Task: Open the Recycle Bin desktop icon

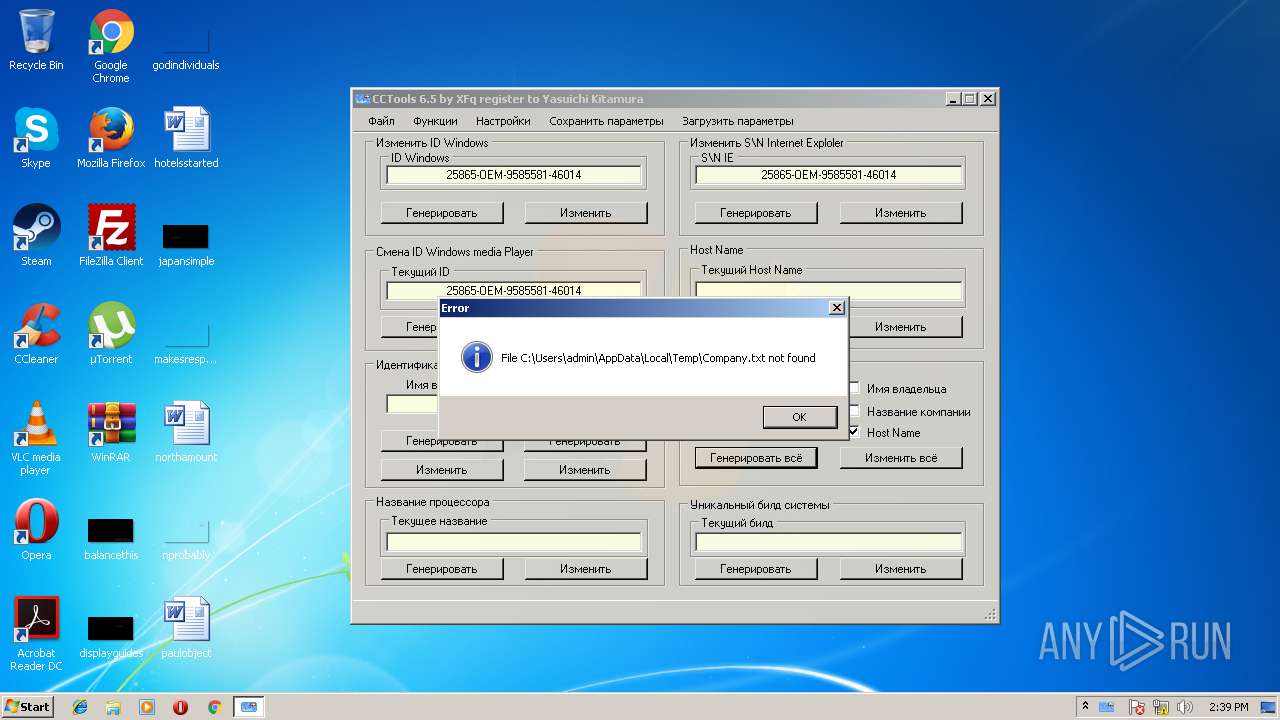Action: (36, 40)
